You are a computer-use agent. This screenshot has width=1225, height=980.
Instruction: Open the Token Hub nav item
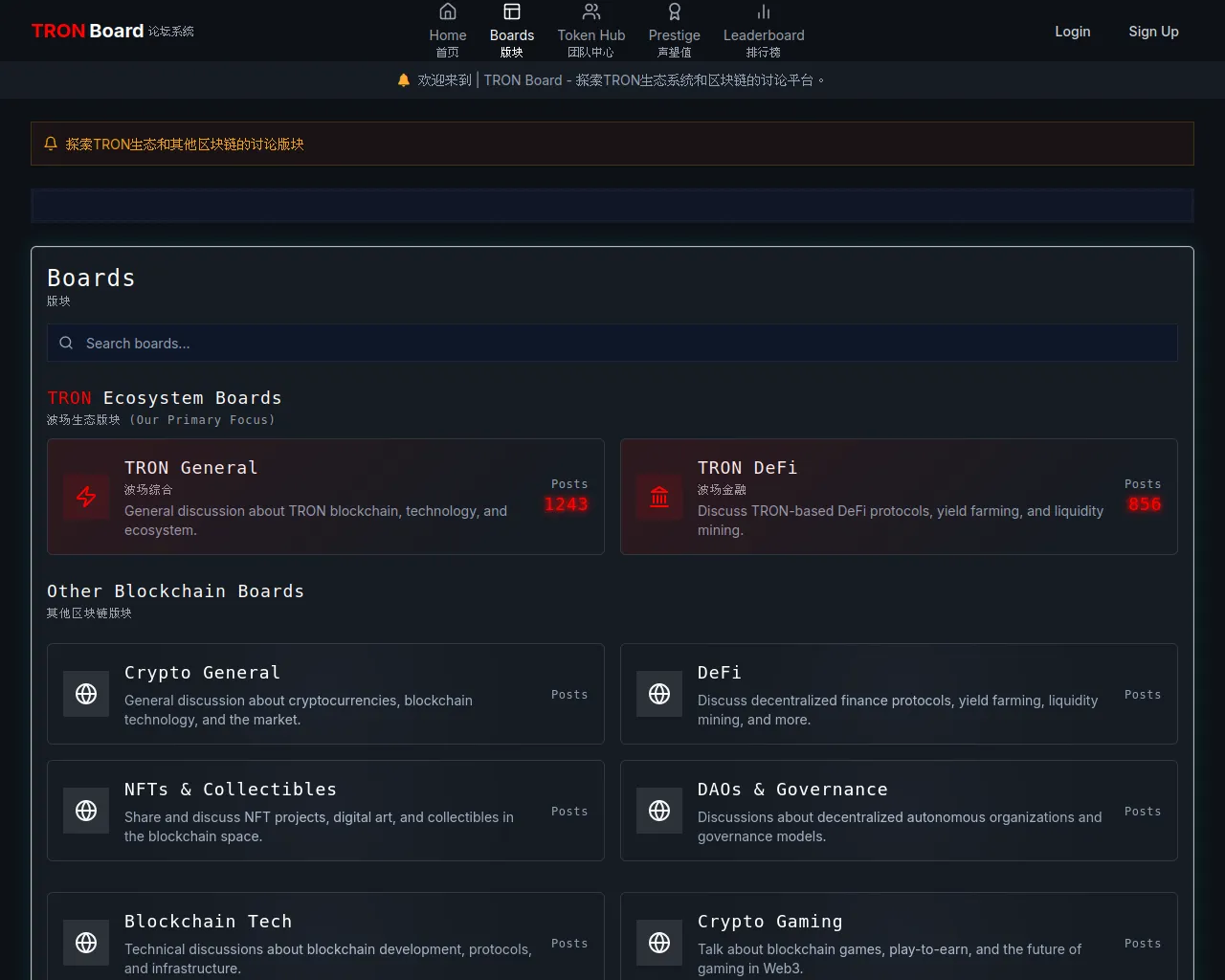click(x=590, y=31)
